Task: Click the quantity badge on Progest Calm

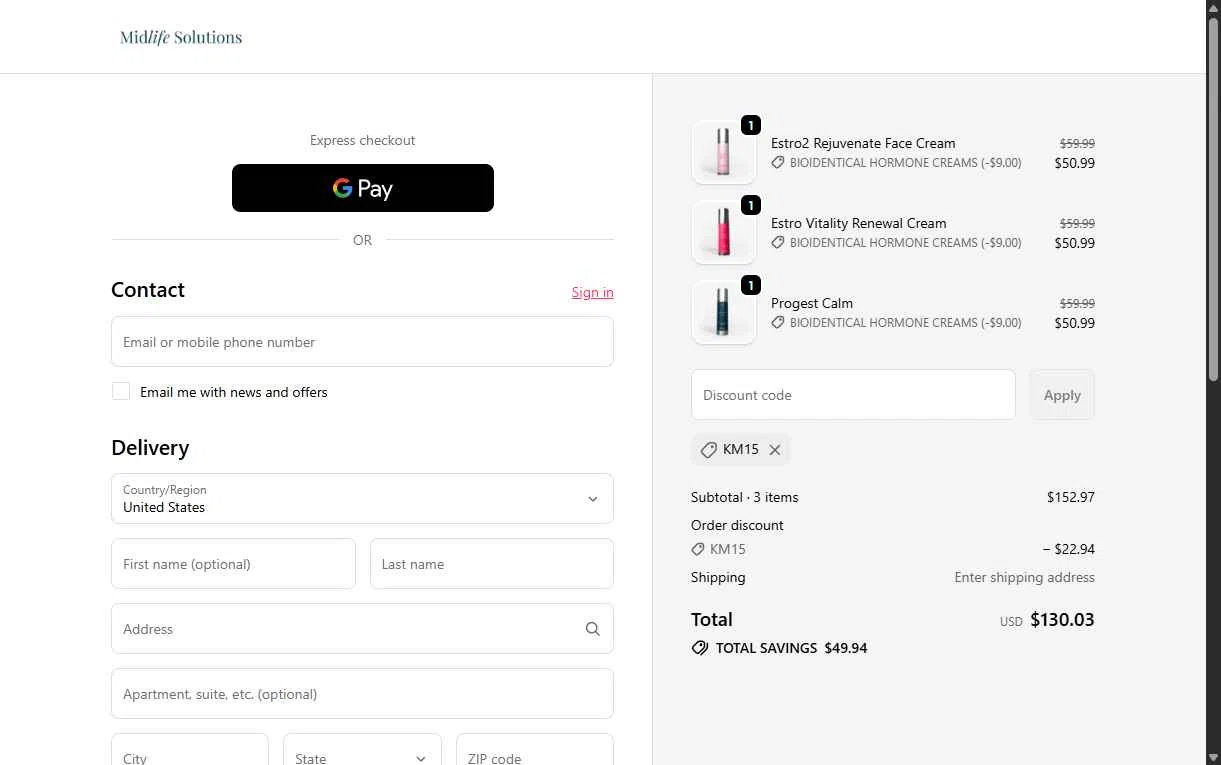Action: [751, 285]
